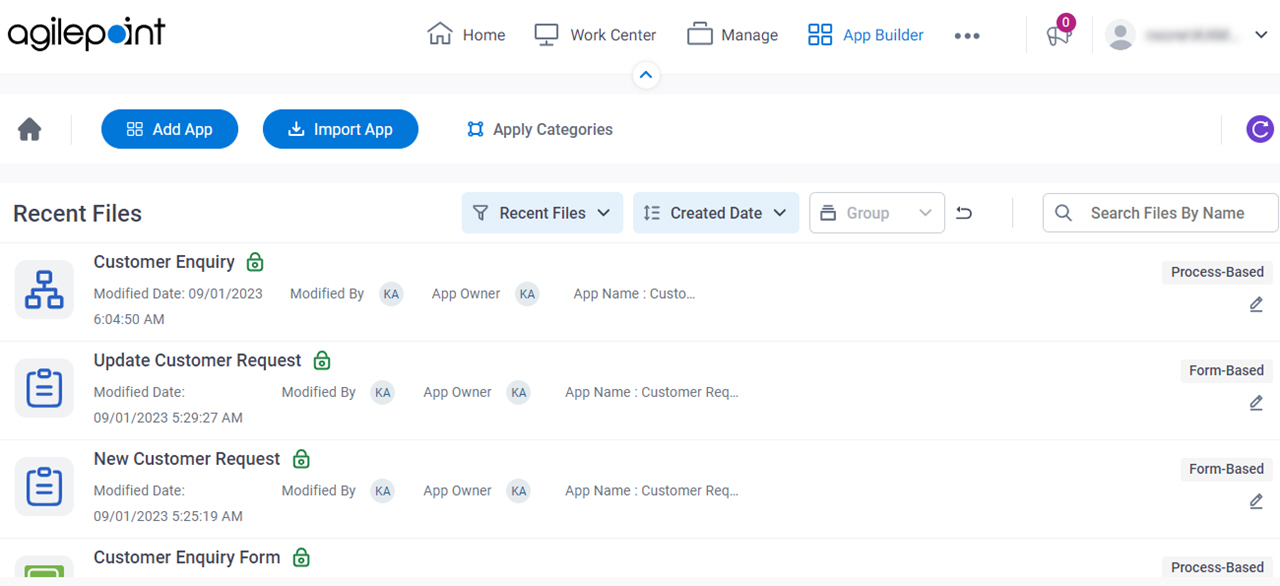Viewport: 1280px width, 586px height.
Task: Open the notifications megaphone icon
Action: point(1059,35)
